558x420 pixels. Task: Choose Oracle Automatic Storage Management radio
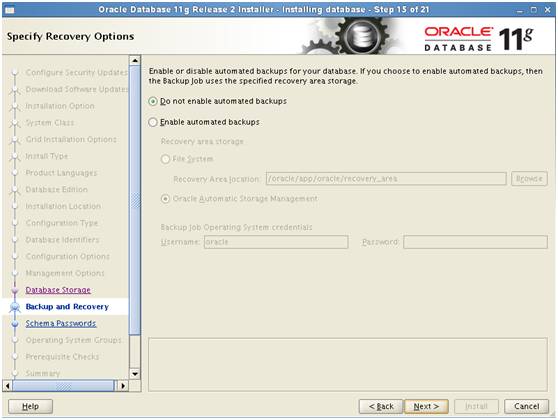[x=165, y=199]
